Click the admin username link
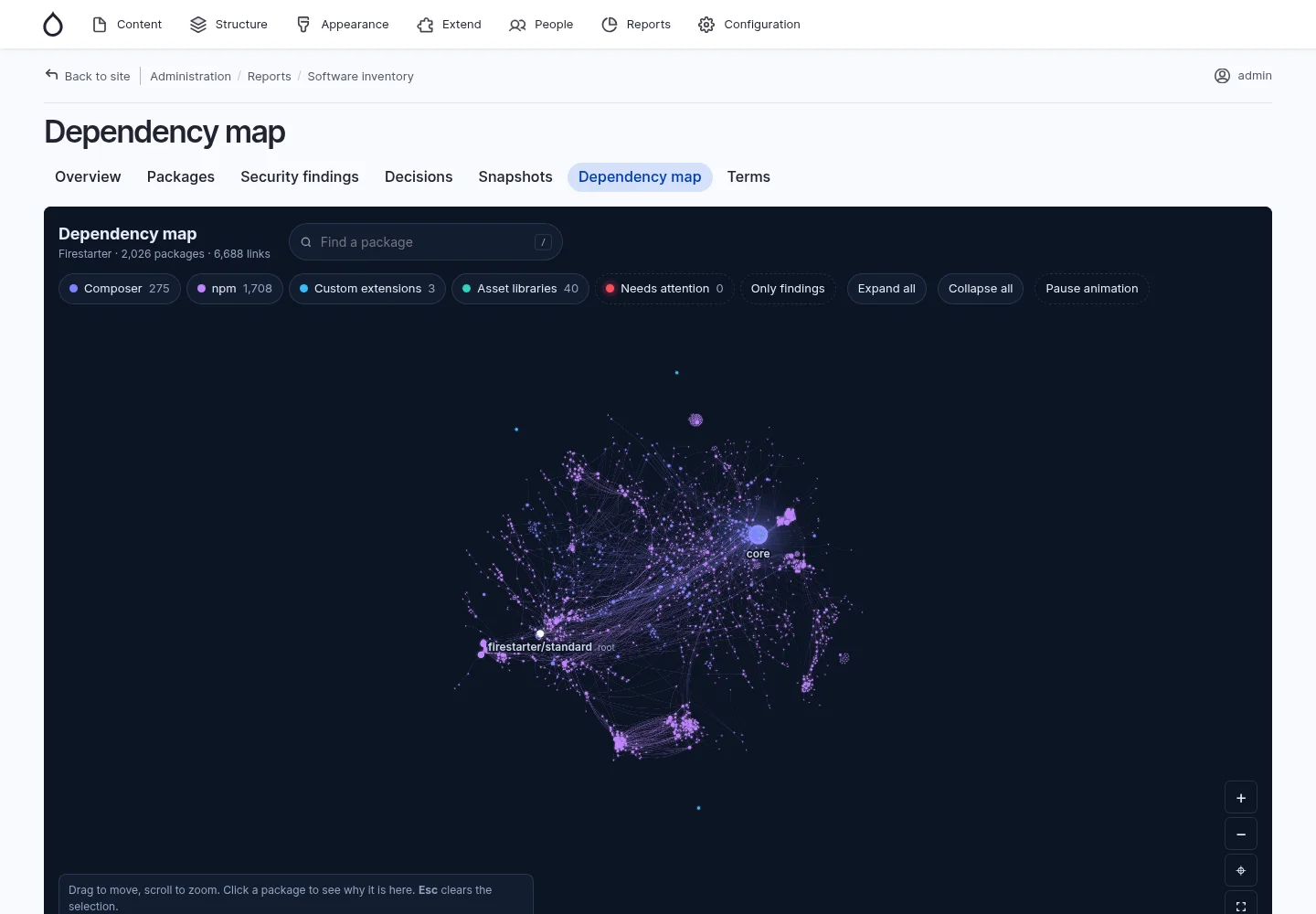1316x914 pixels. (x=1255, y=76)
